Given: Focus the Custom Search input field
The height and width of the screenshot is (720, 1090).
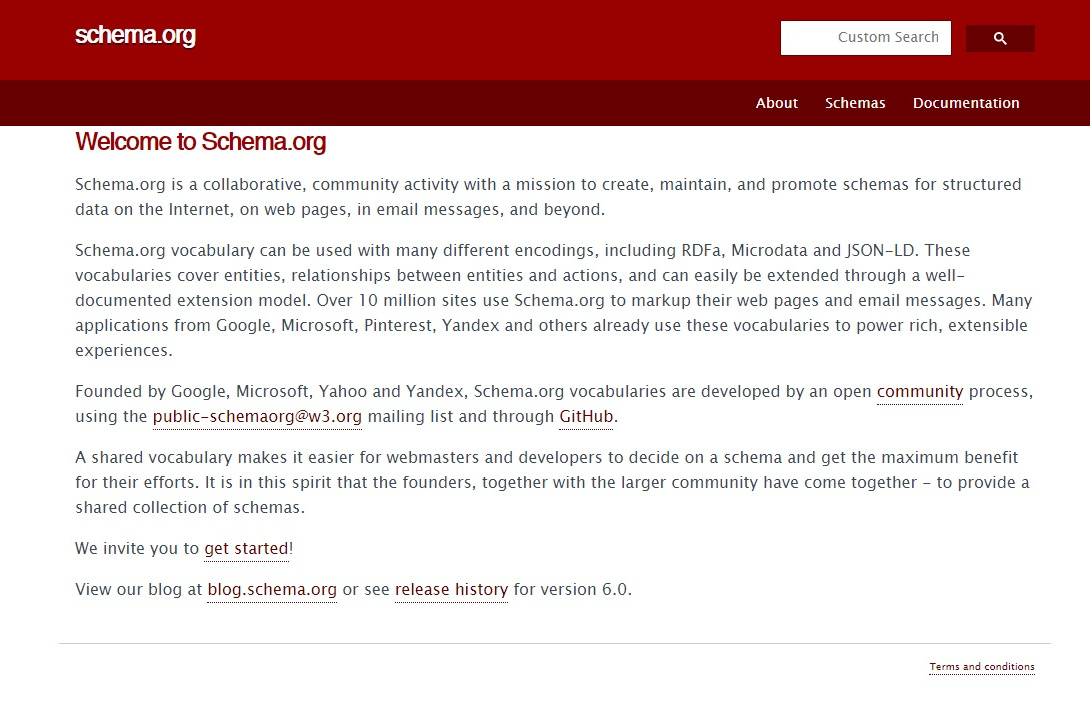Looking at the screenshot, I should (865, 38).
